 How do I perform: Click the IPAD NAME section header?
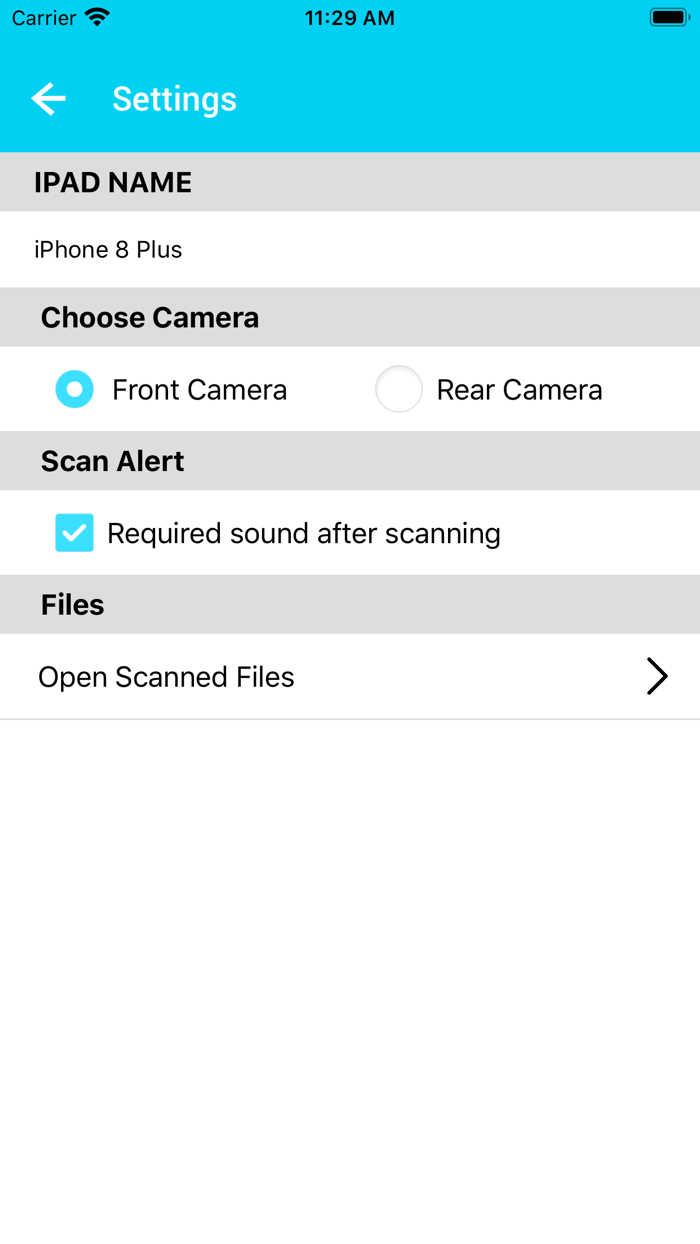(x=113, y=182)
